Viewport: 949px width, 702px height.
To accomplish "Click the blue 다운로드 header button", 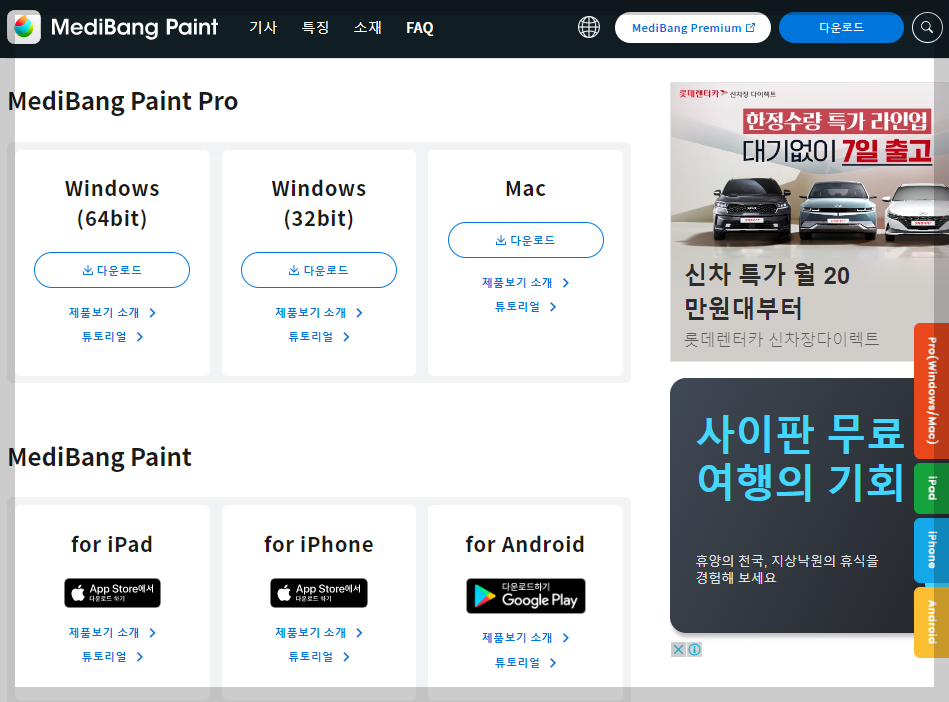I will (x=841, y=28).
